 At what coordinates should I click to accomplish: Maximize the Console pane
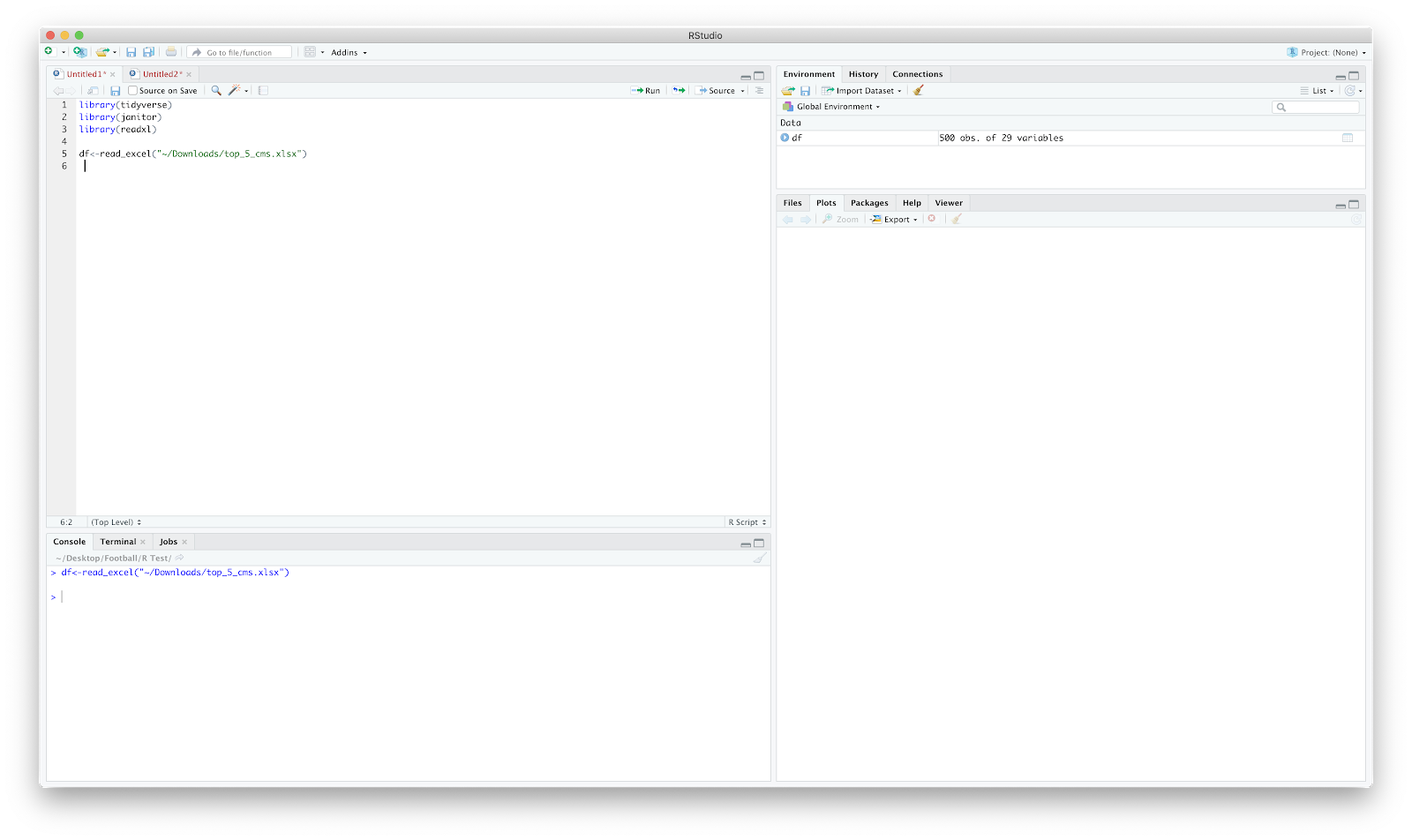pyautogui.click(x=759, y=544)
